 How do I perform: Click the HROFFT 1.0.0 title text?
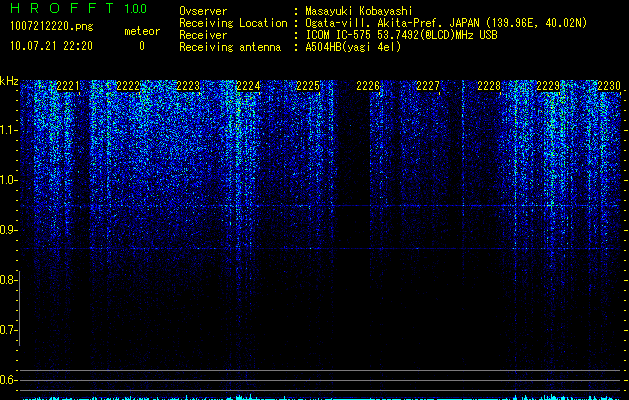click(78, 8)
